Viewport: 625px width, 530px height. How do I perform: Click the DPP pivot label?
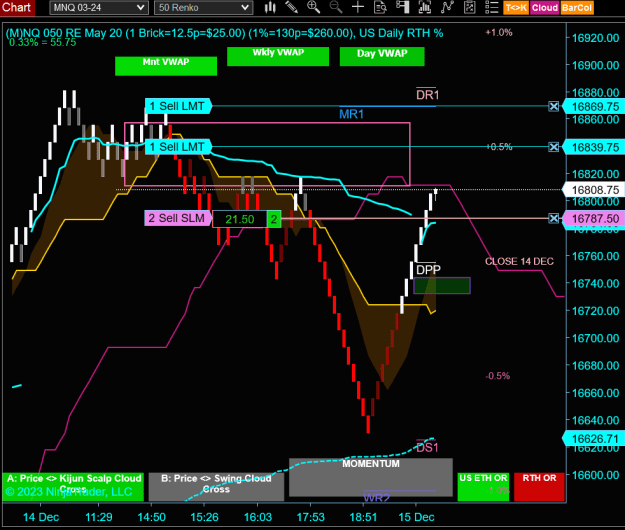tap(428, 270)
